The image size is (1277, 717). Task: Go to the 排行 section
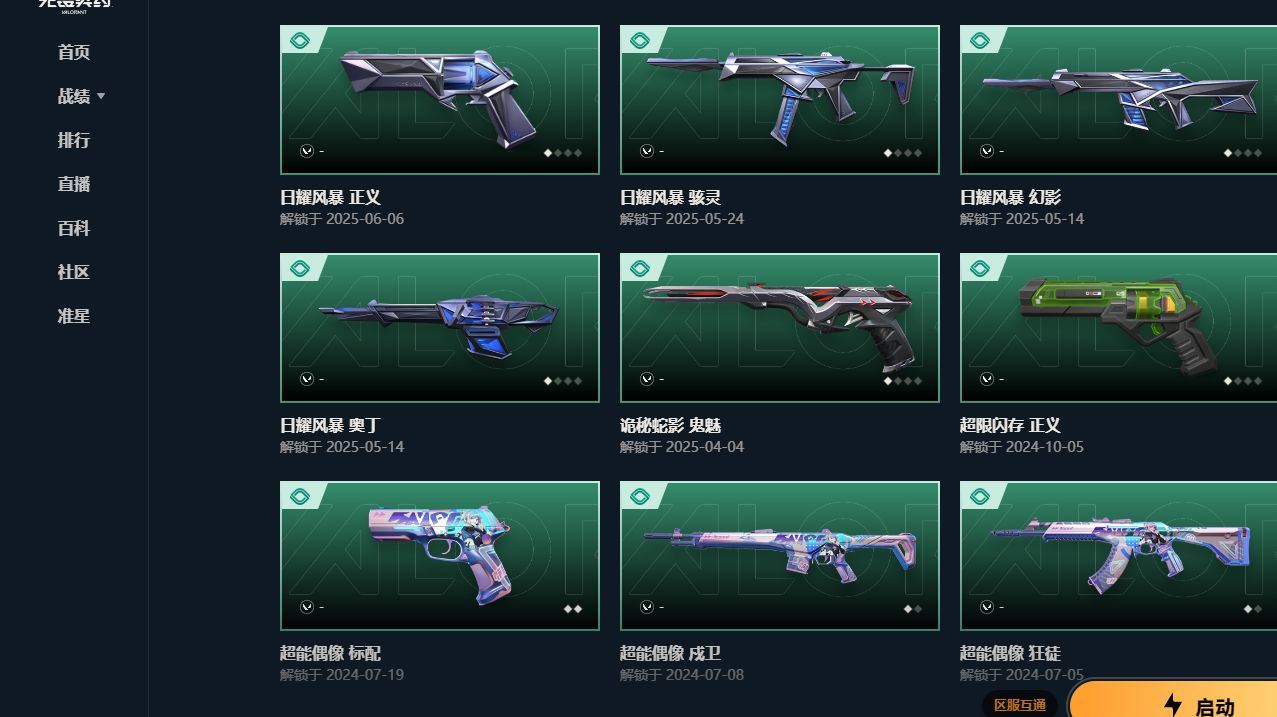click(74, 140)
